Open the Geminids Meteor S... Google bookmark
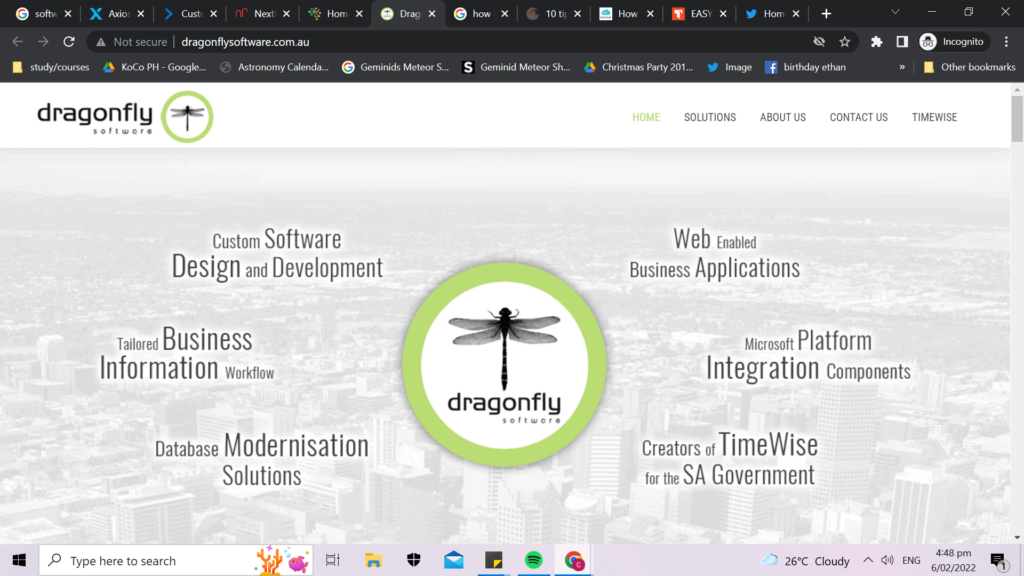Screen dimensions: 1024x576 pyautogui.click(x=396, y=67)
